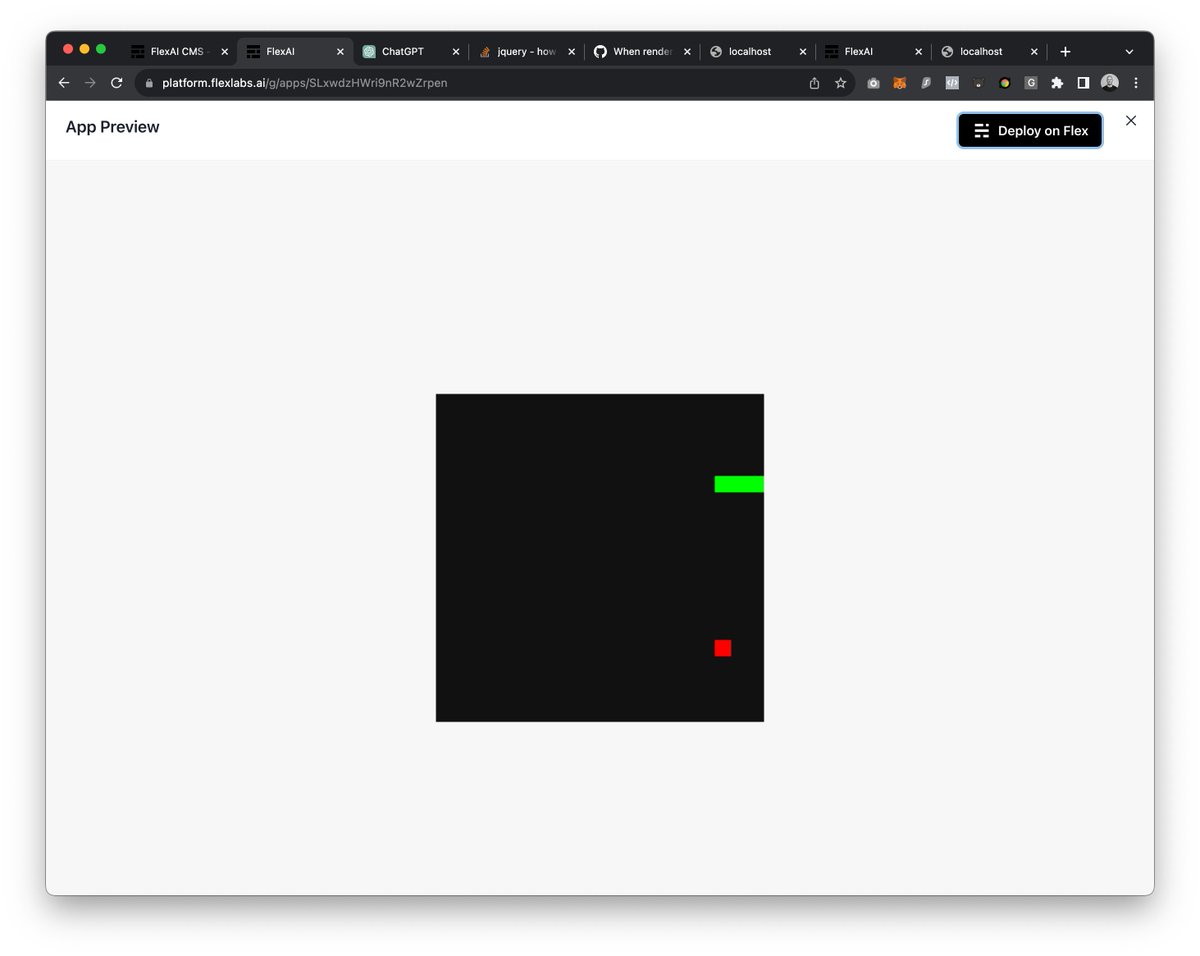Switch to the FlexAI CMS tab
The image size is (1200, 956).
[x=175, y=51]
